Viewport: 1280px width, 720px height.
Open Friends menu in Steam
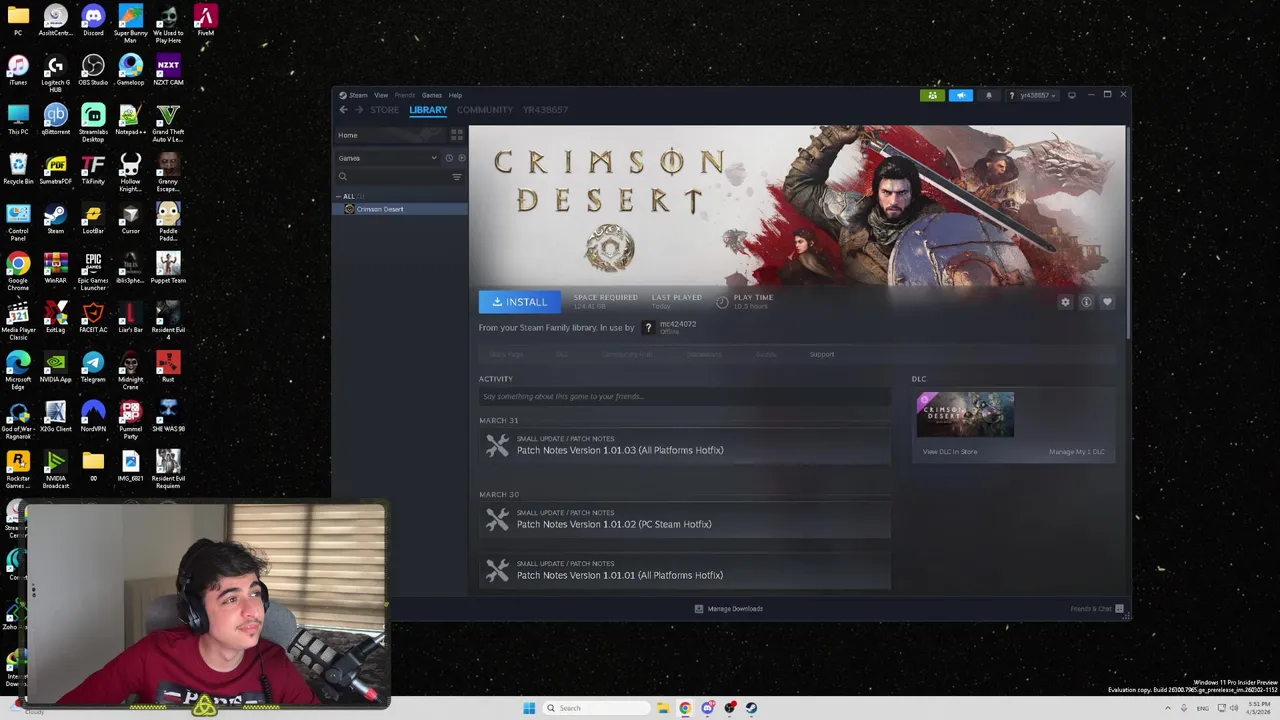coord(405,95)
